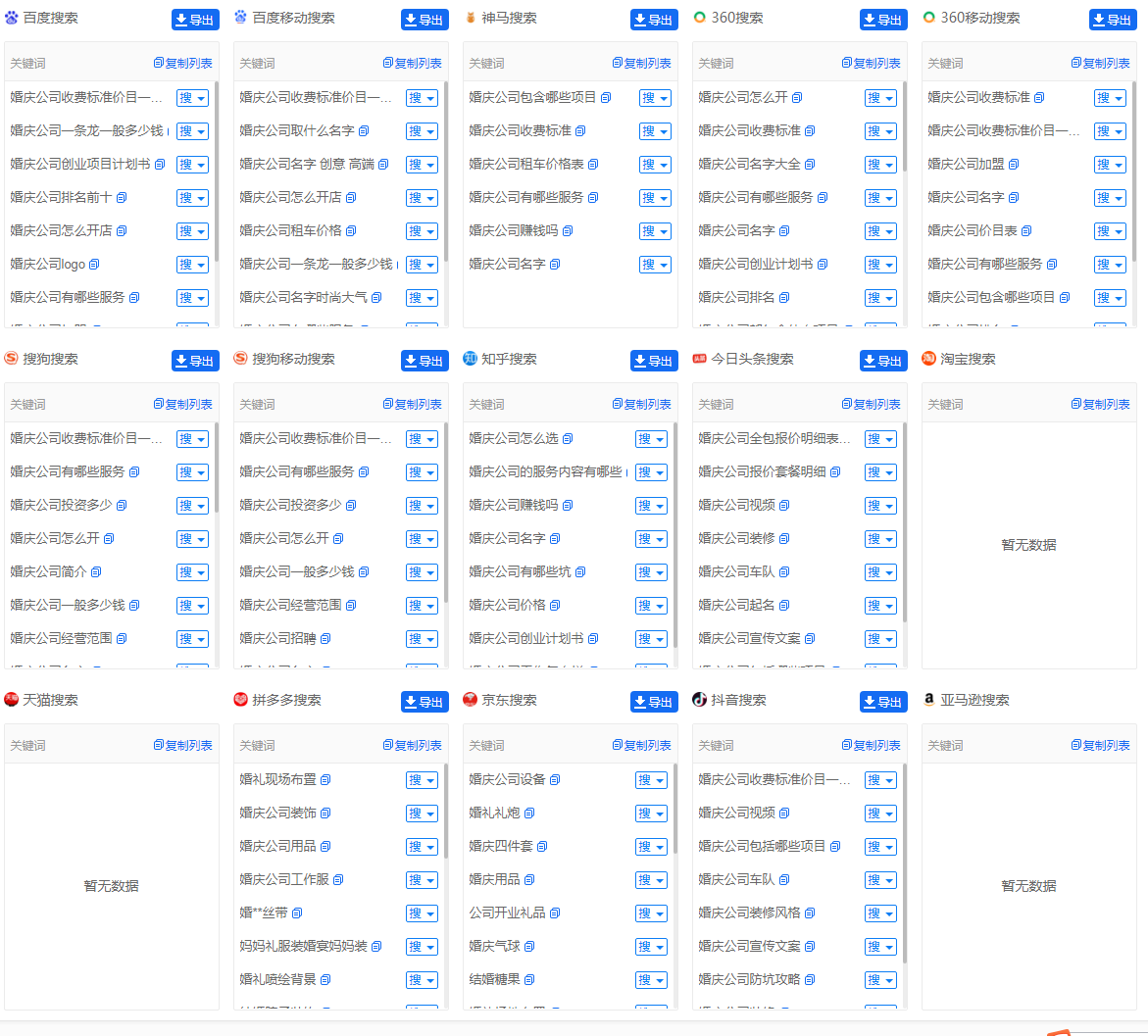
Task: Click 复制列表 in the 天猫搜索 panel
Action: 183,745
